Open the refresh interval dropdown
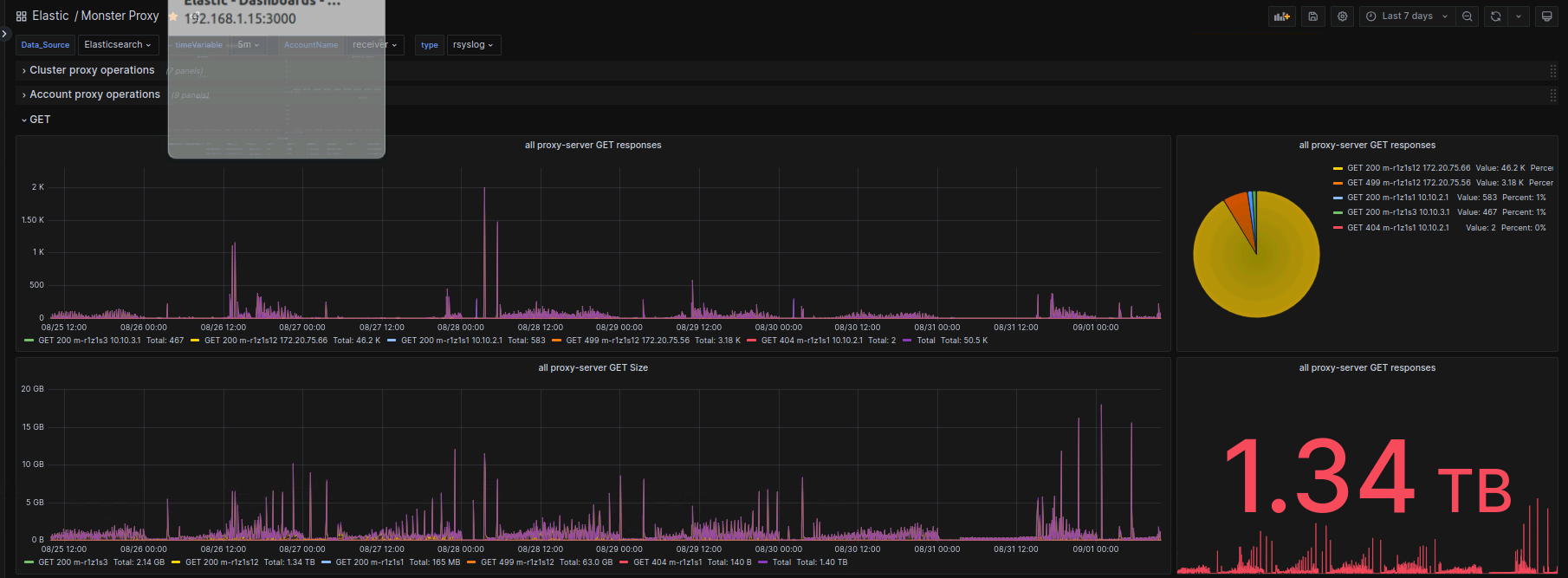 1519,16
